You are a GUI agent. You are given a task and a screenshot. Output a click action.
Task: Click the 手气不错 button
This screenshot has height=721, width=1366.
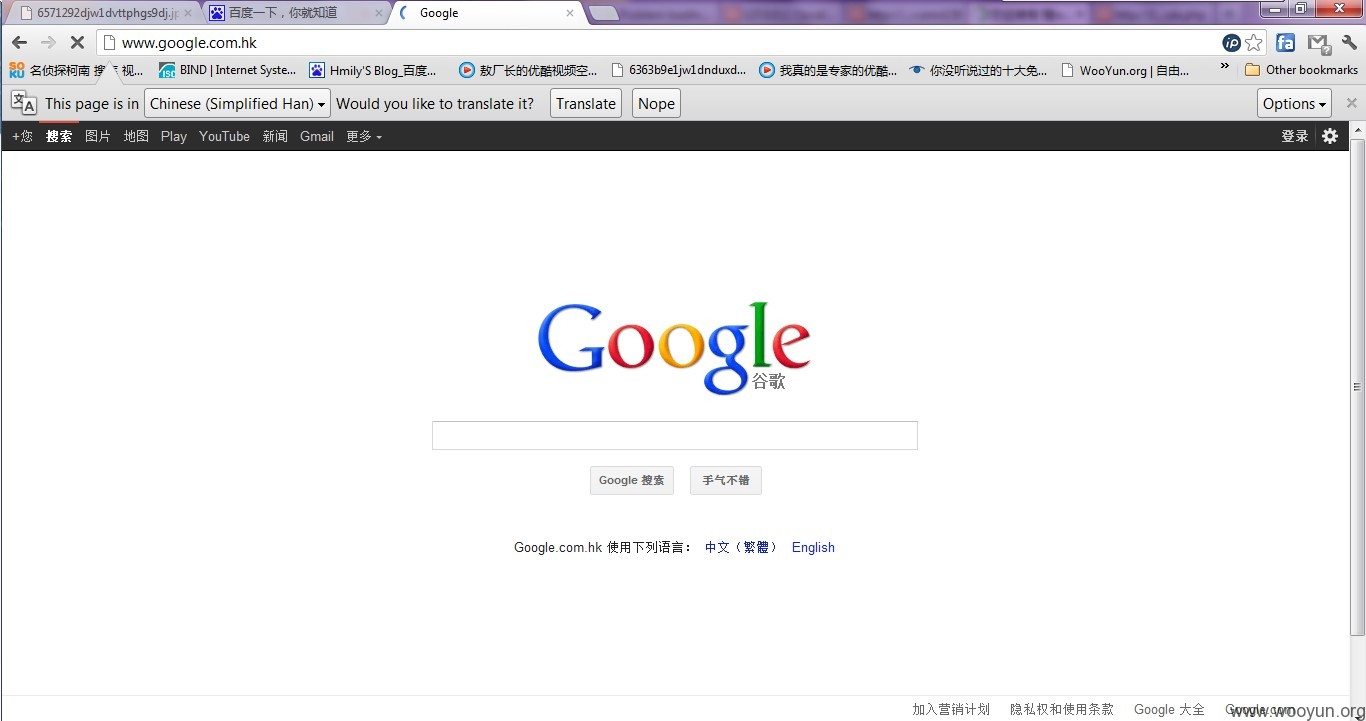point(726,480)
